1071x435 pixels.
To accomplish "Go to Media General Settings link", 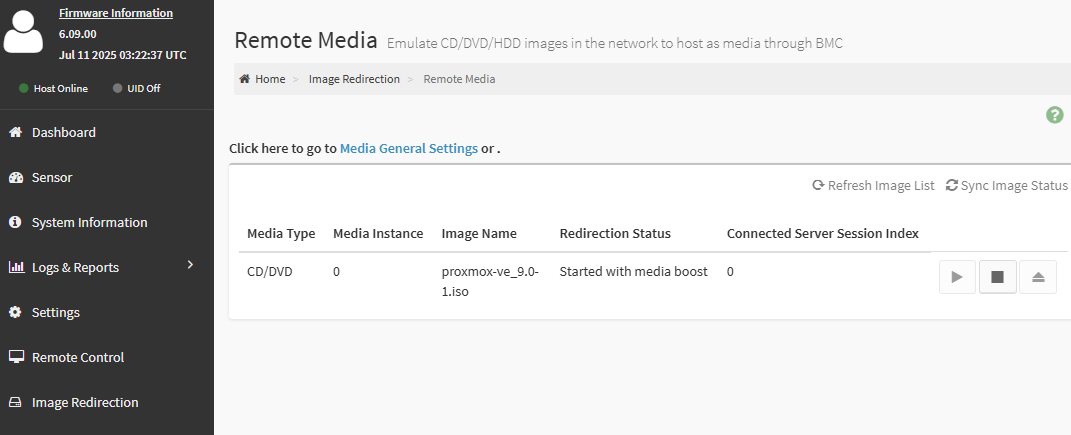I will tap(408, 148).
